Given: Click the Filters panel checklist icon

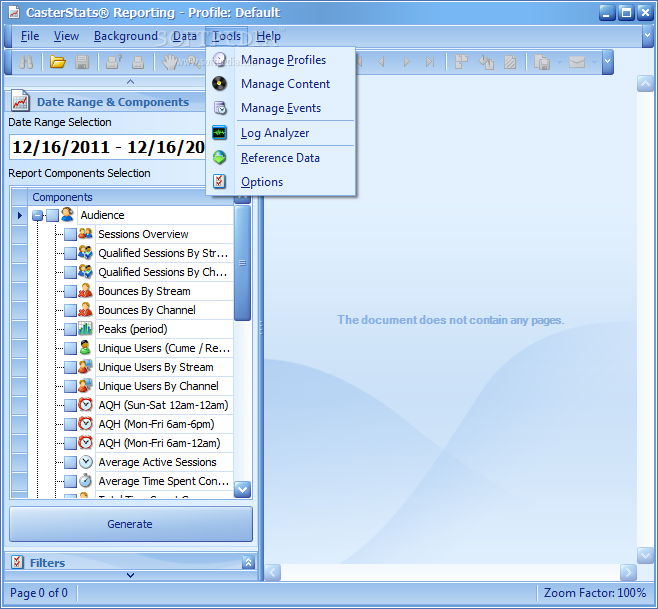Looking at the screenshot, I should tap(17, 562).
